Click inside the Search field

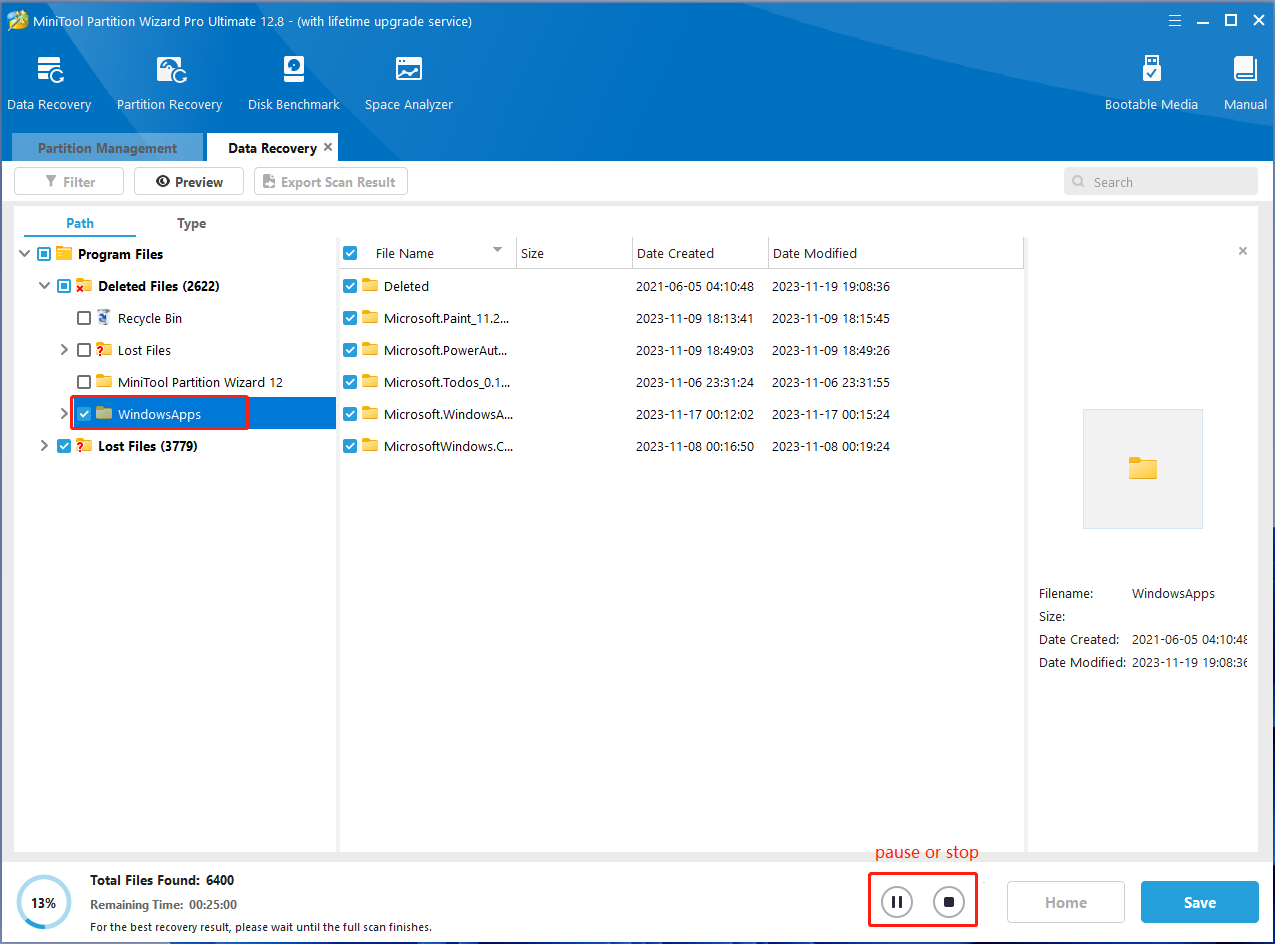coord(1160,181)
